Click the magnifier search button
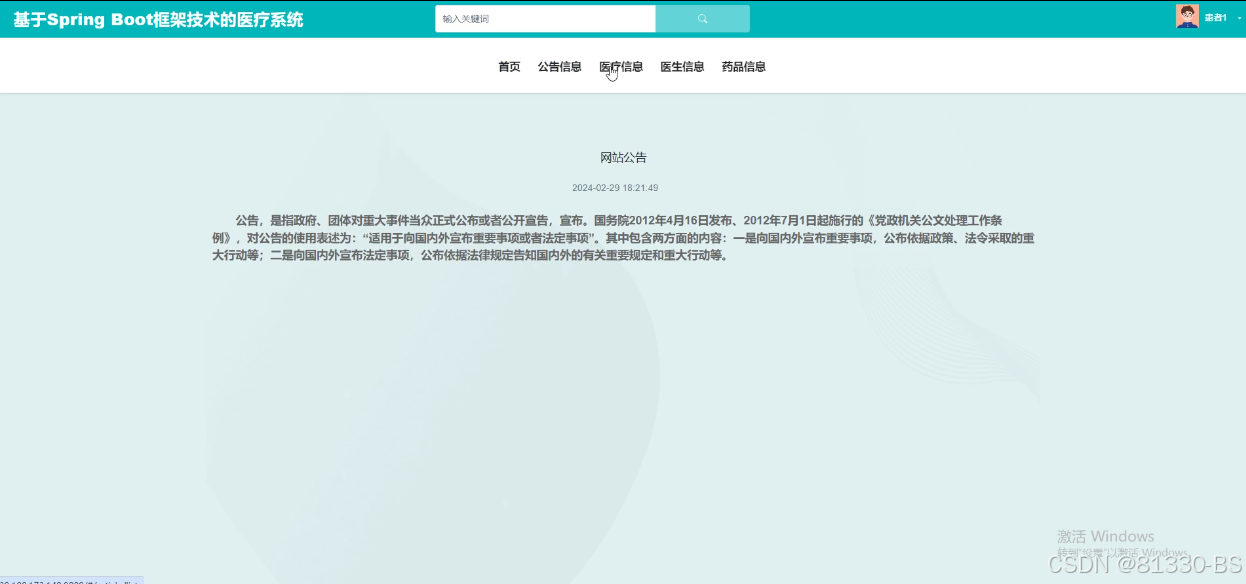The height and width of the screenshot is (584, 1246). click(x=702, y=19)
